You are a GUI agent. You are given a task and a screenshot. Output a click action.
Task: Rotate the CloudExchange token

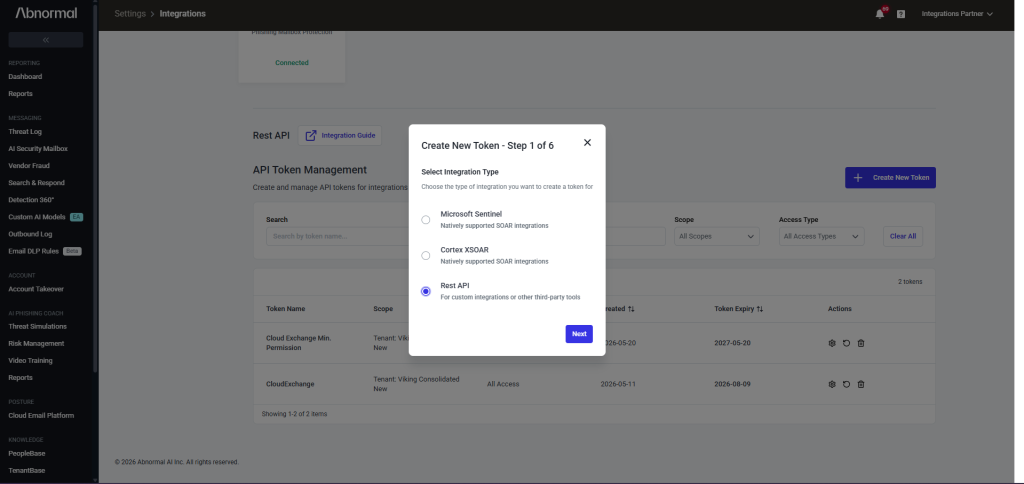pyautogui.click(x=846, y=384)
